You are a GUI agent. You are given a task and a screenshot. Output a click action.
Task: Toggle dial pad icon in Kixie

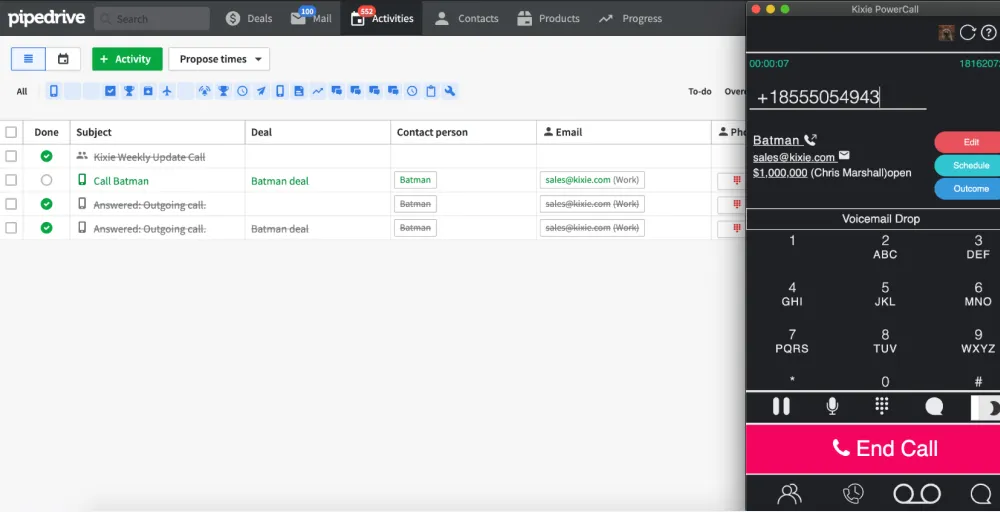click(x=882, y=406)
